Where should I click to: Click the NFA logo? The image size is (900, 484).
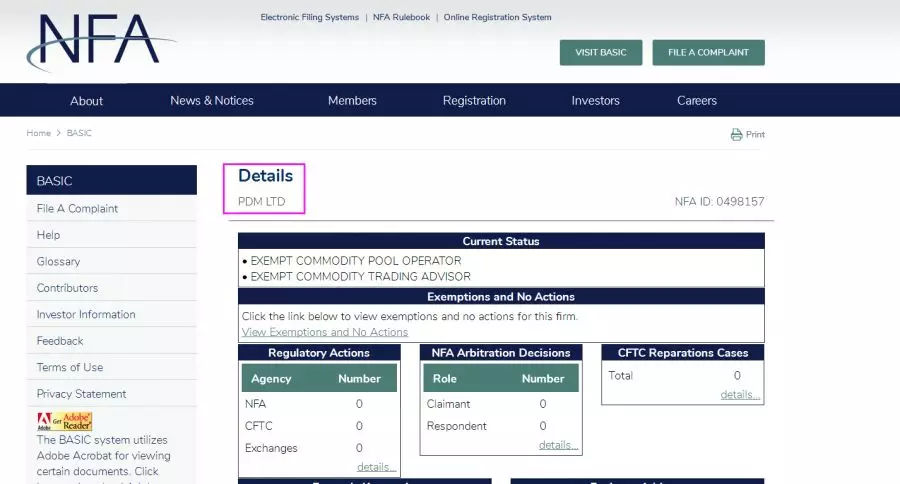tap(98, 44)
